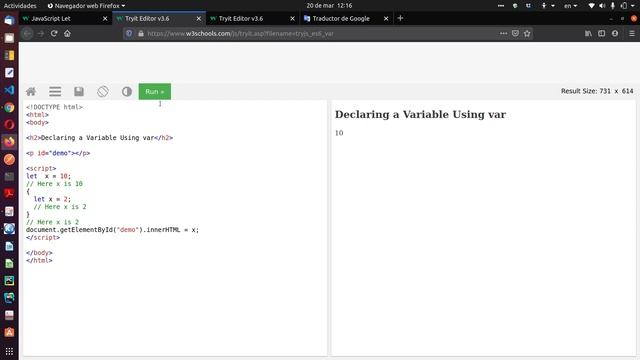Open the Firefox account icon
The height and width of the screenshot is (360, 640).
(x=615, y=33)
